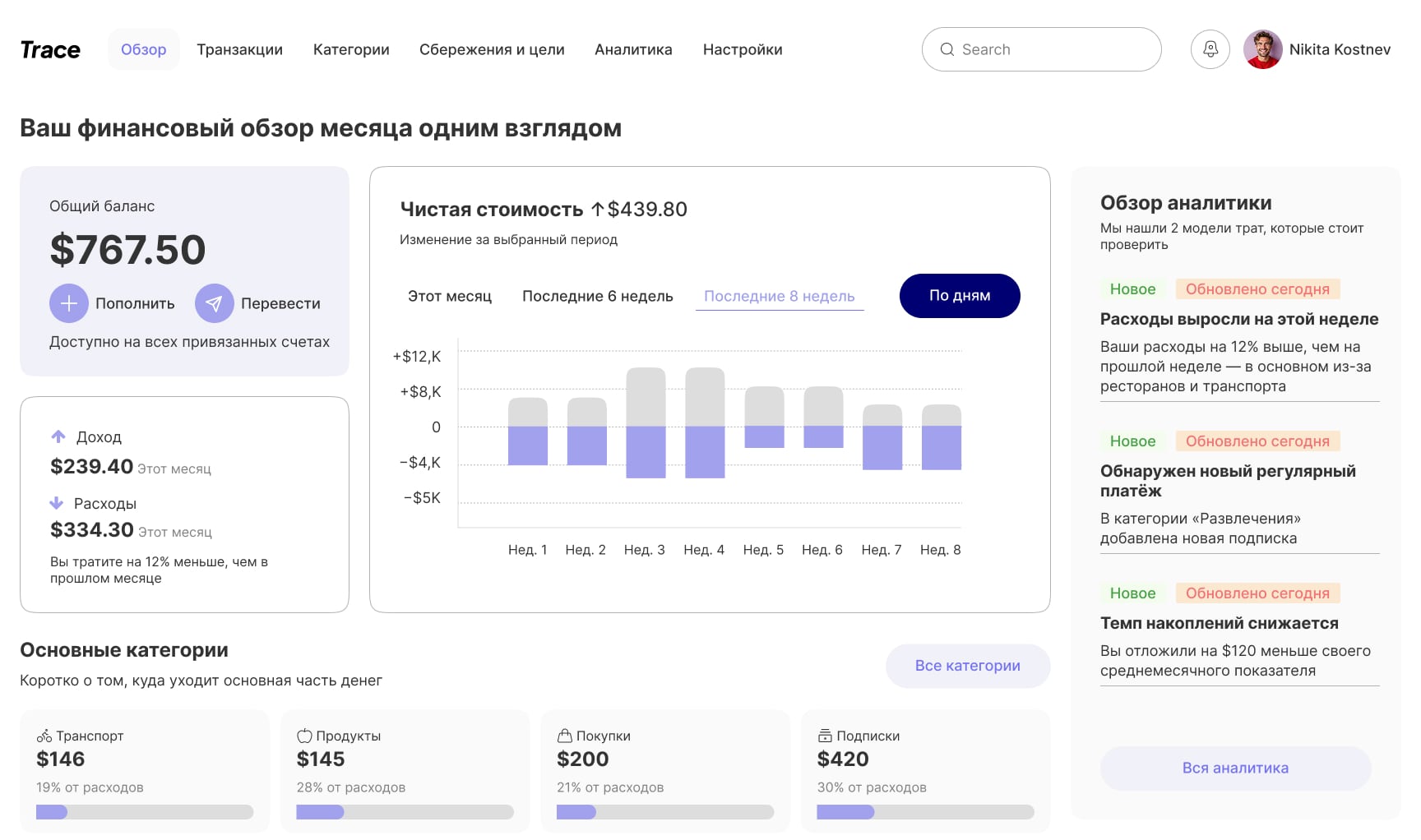
Task: Select the Этот месяц period
Action: point(450,296)
